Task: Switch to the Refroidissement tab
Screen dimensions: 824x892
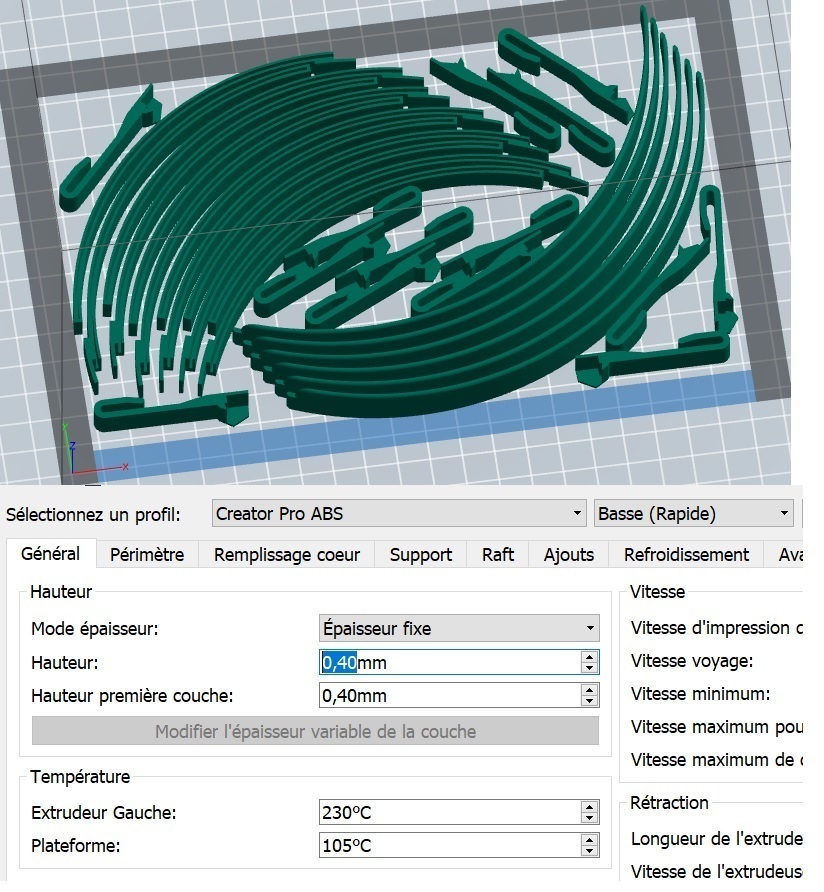Action: pyautogui.click(x=686, y=554)
